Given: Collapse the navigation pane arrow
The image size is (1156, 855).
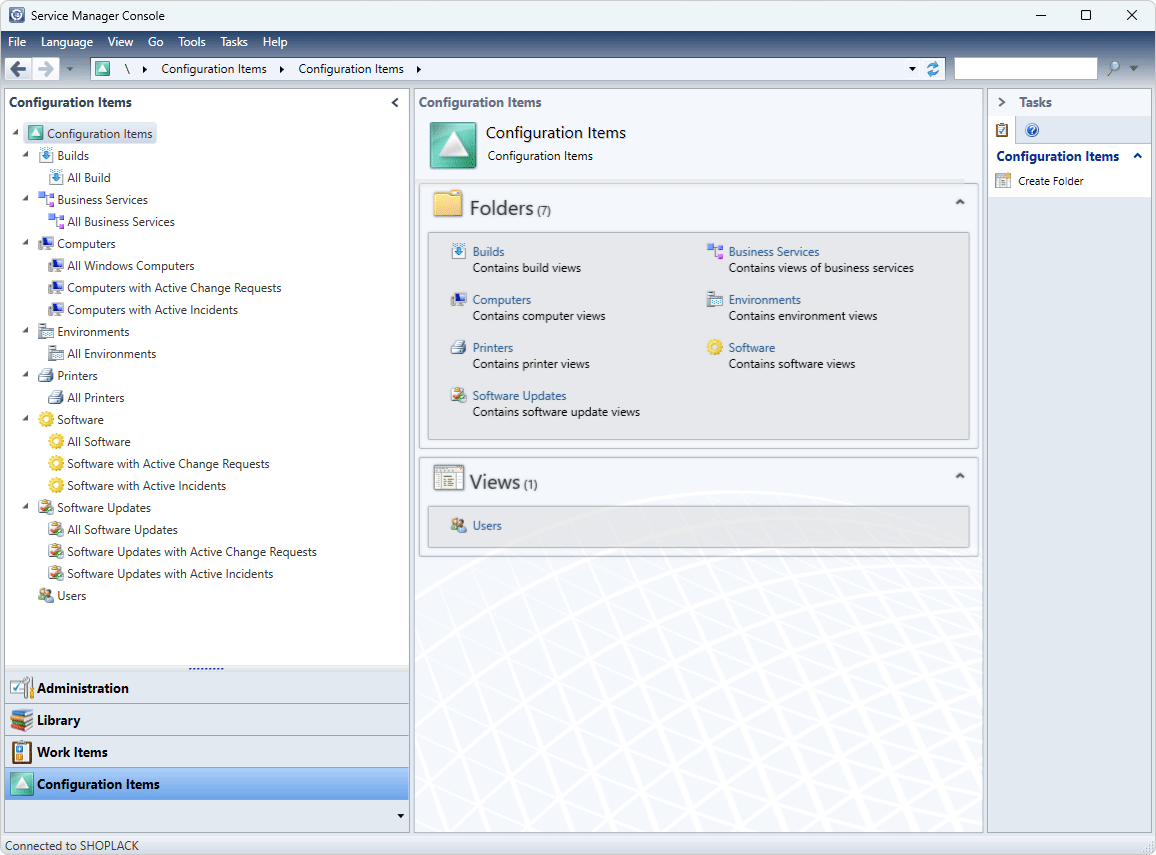Looking at the screenshot, I should coord(395,102).
